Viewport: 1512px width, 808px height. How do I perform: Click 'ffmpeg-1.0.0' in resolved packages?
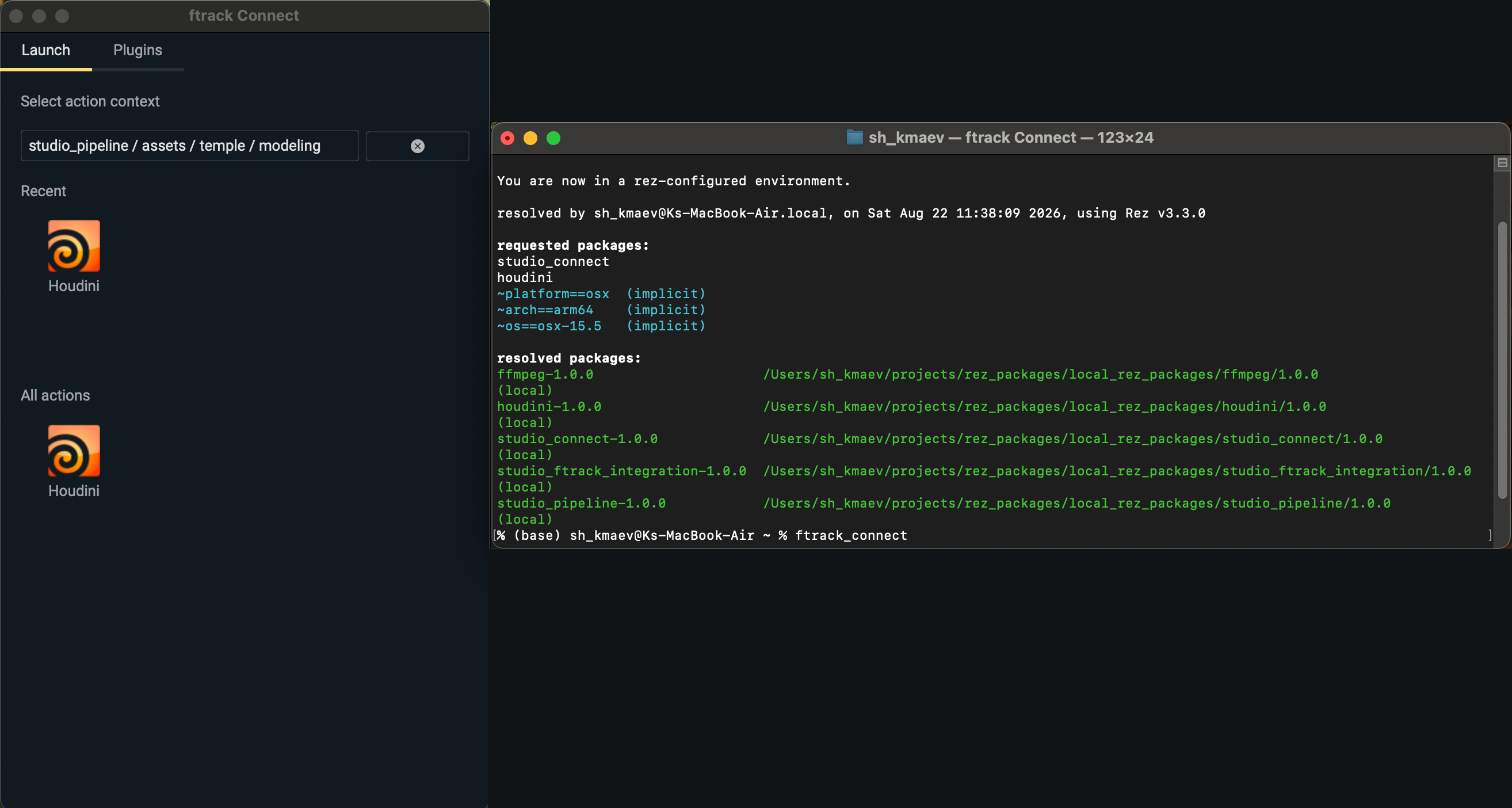[545, 375]
